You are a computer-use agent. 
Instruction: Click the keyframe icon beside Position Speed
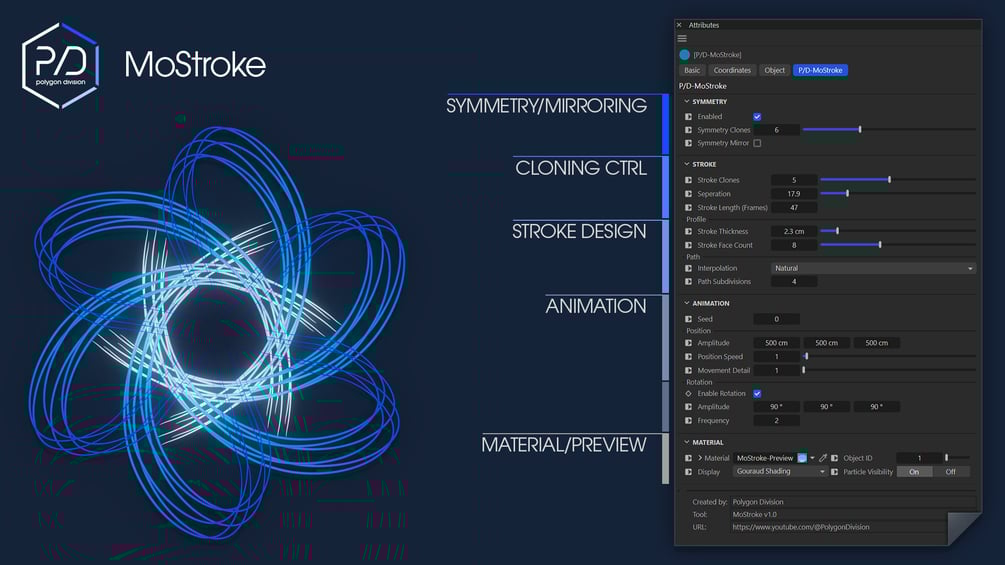(688, 357)
